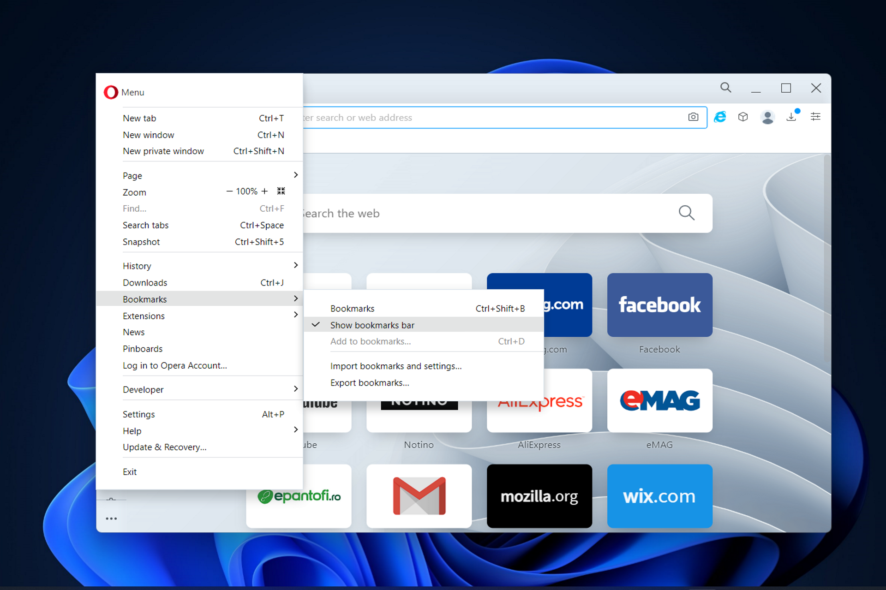Image resolution: width=886 pixels, height=590 pixels.
Task: Expand the Developer submenu
Action: [199, 389]
